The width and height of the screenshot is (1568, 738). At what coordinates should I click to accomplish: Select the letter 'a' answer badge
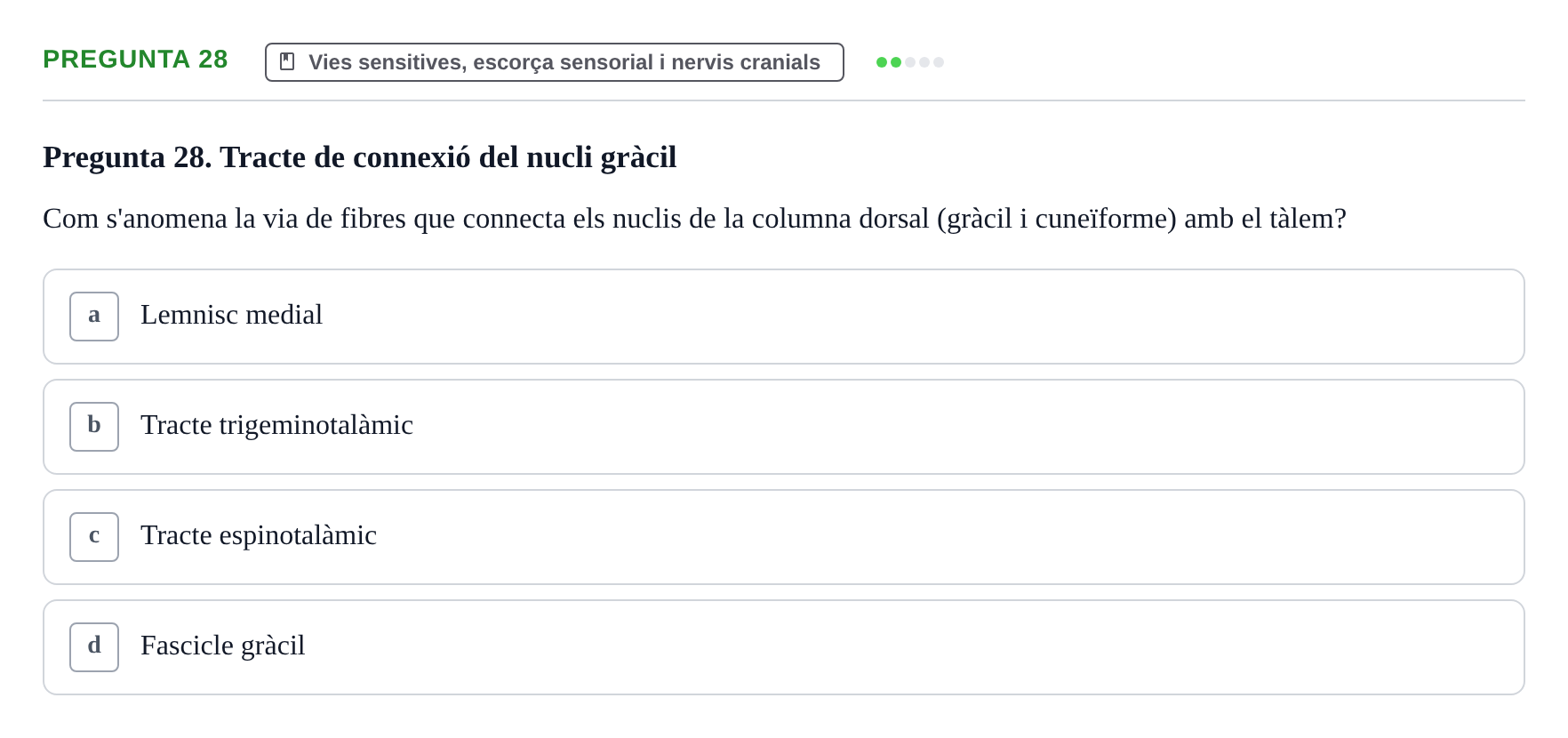(94, 317)
